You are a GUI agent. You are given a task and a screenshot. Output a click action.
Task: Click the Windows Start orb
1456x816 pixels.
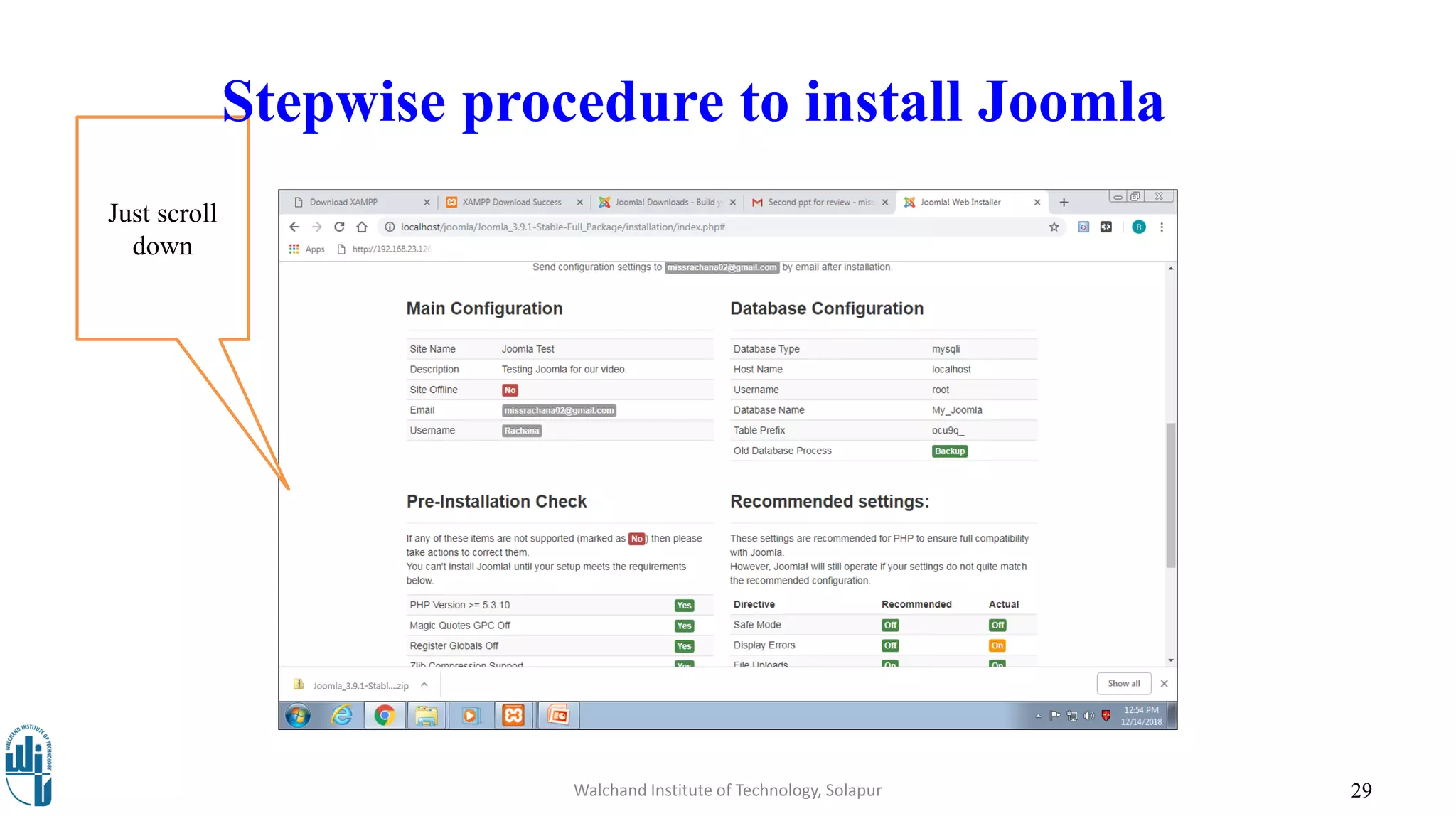click(298, 715)
